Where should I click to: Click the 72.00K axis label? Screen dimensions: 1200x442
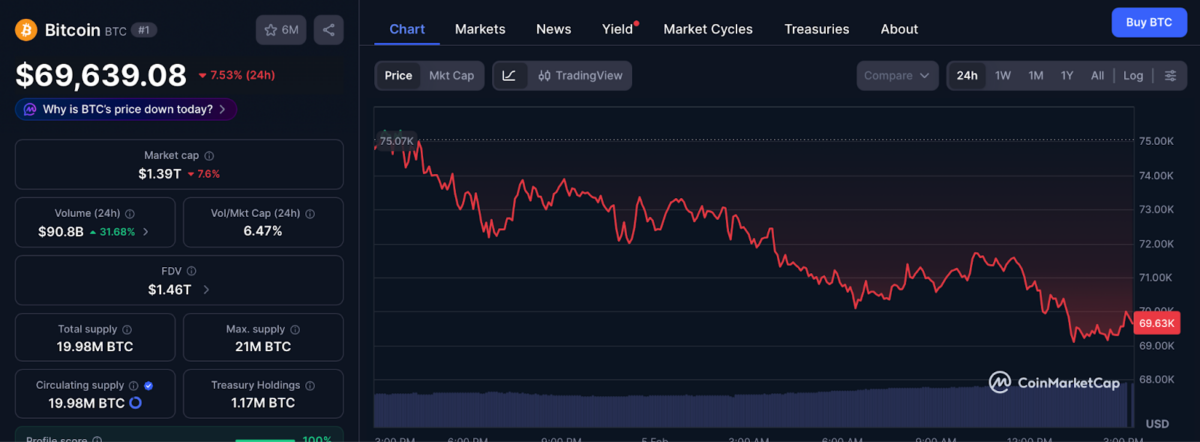point(1156,243)
